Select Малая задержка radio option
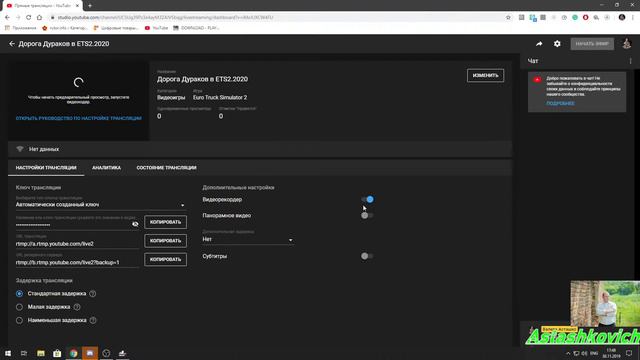 pyautogui.click(x=19, y=307)
